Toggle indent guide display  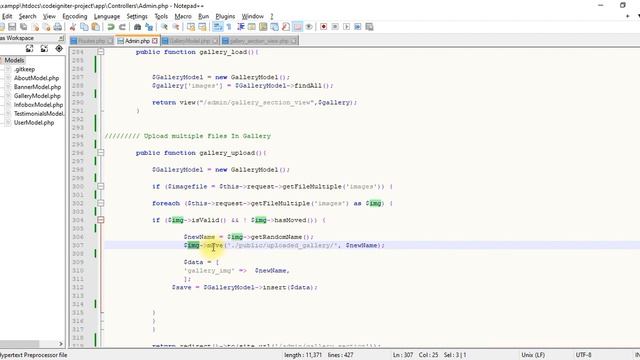tap(240, 27)
